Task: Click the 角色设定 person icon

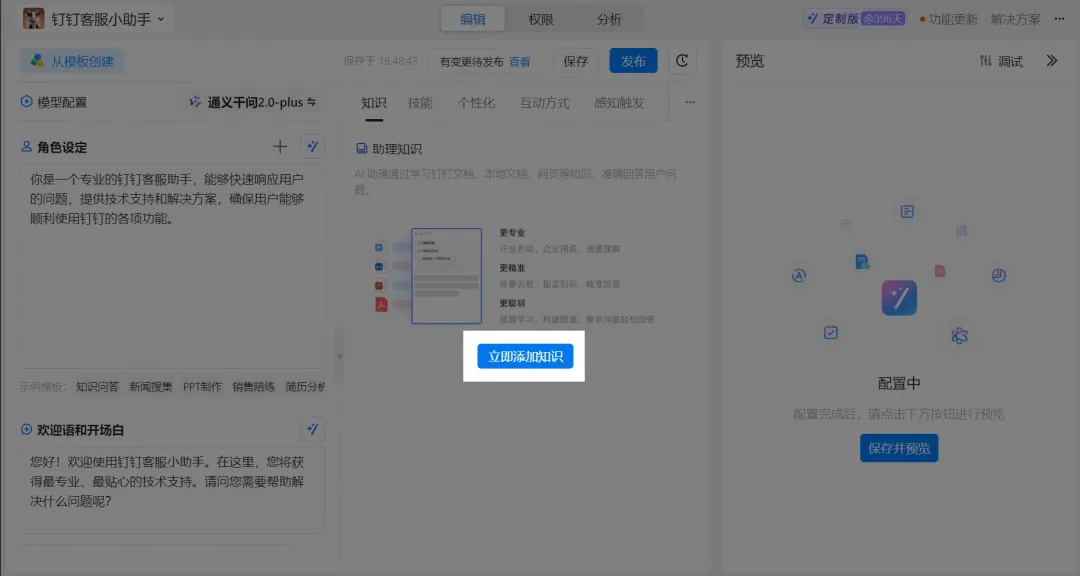Action: click(x=26, y=147)
